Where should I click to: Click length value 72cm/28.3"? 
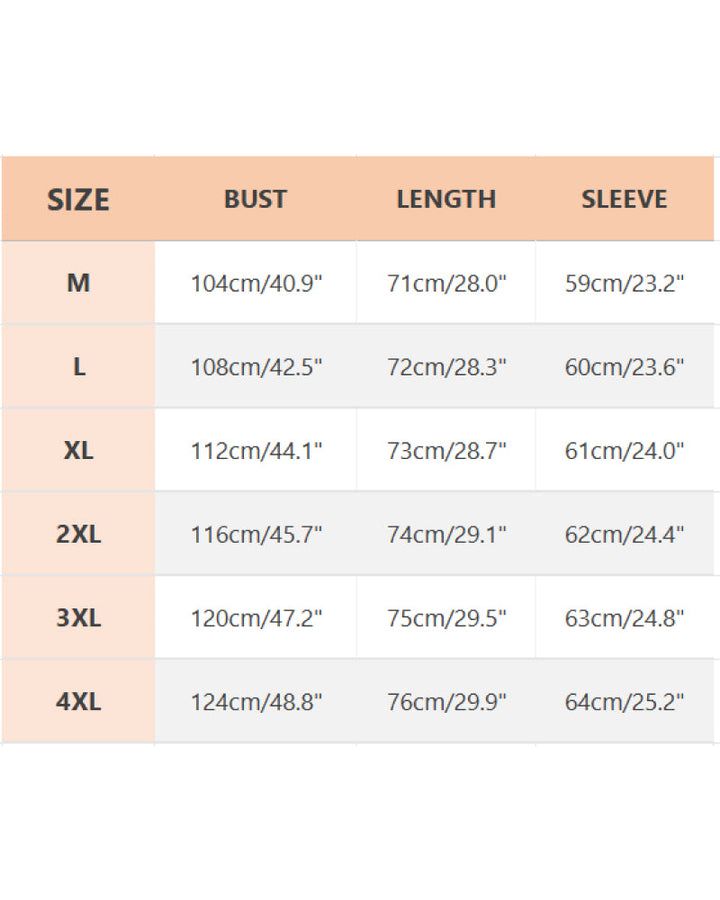coord(447,368)
